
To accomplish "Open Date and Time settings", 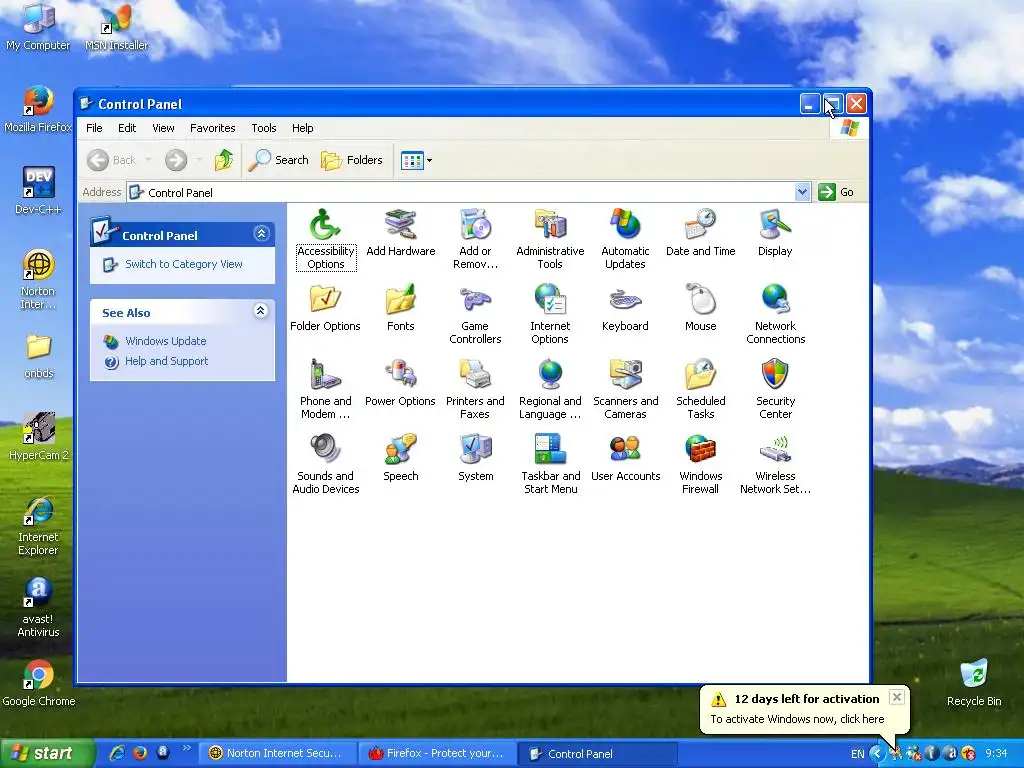I will click(x=700, y=232).
